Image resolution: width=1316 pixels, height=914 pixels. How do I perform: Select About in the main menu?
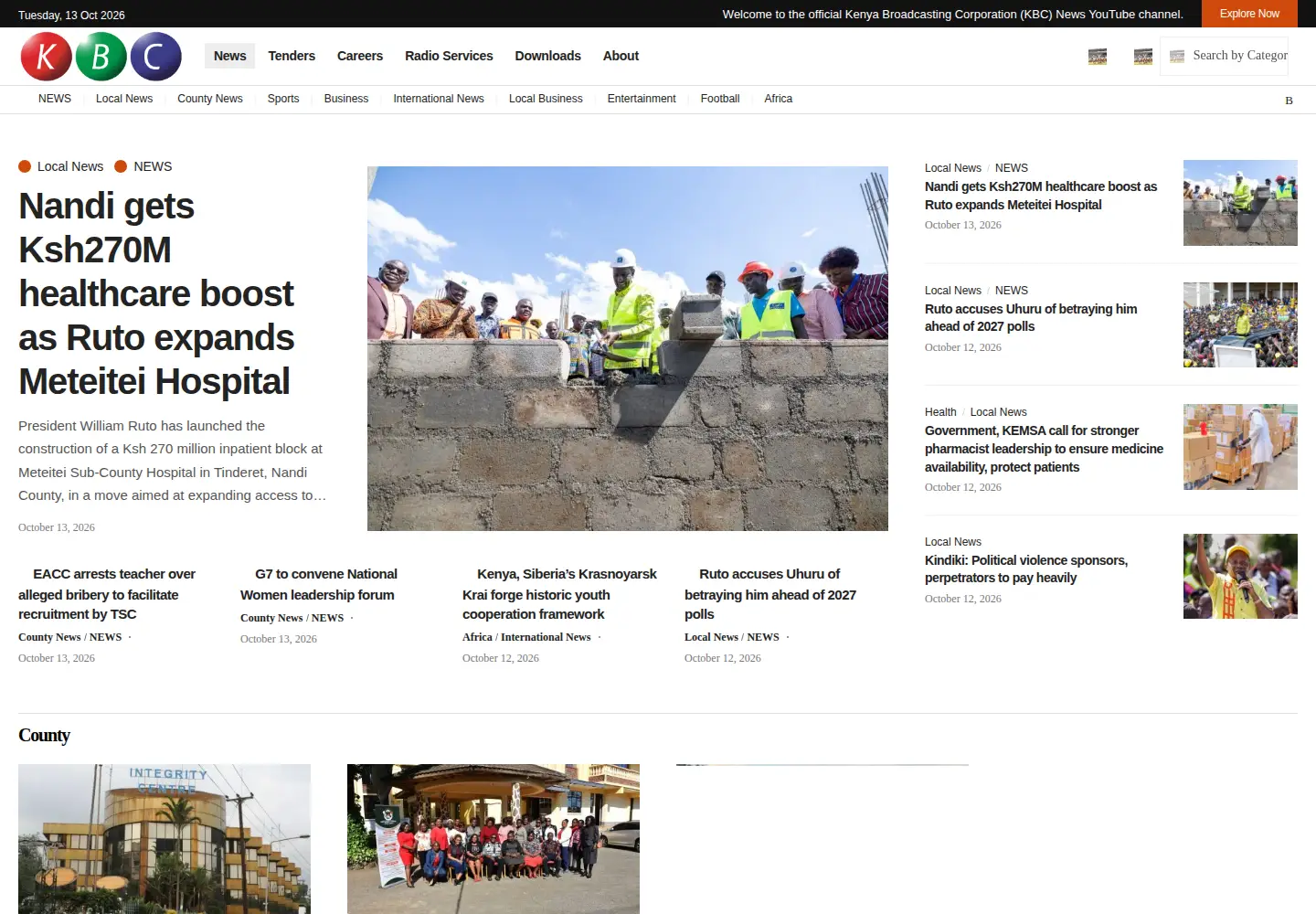click(621, 56)
